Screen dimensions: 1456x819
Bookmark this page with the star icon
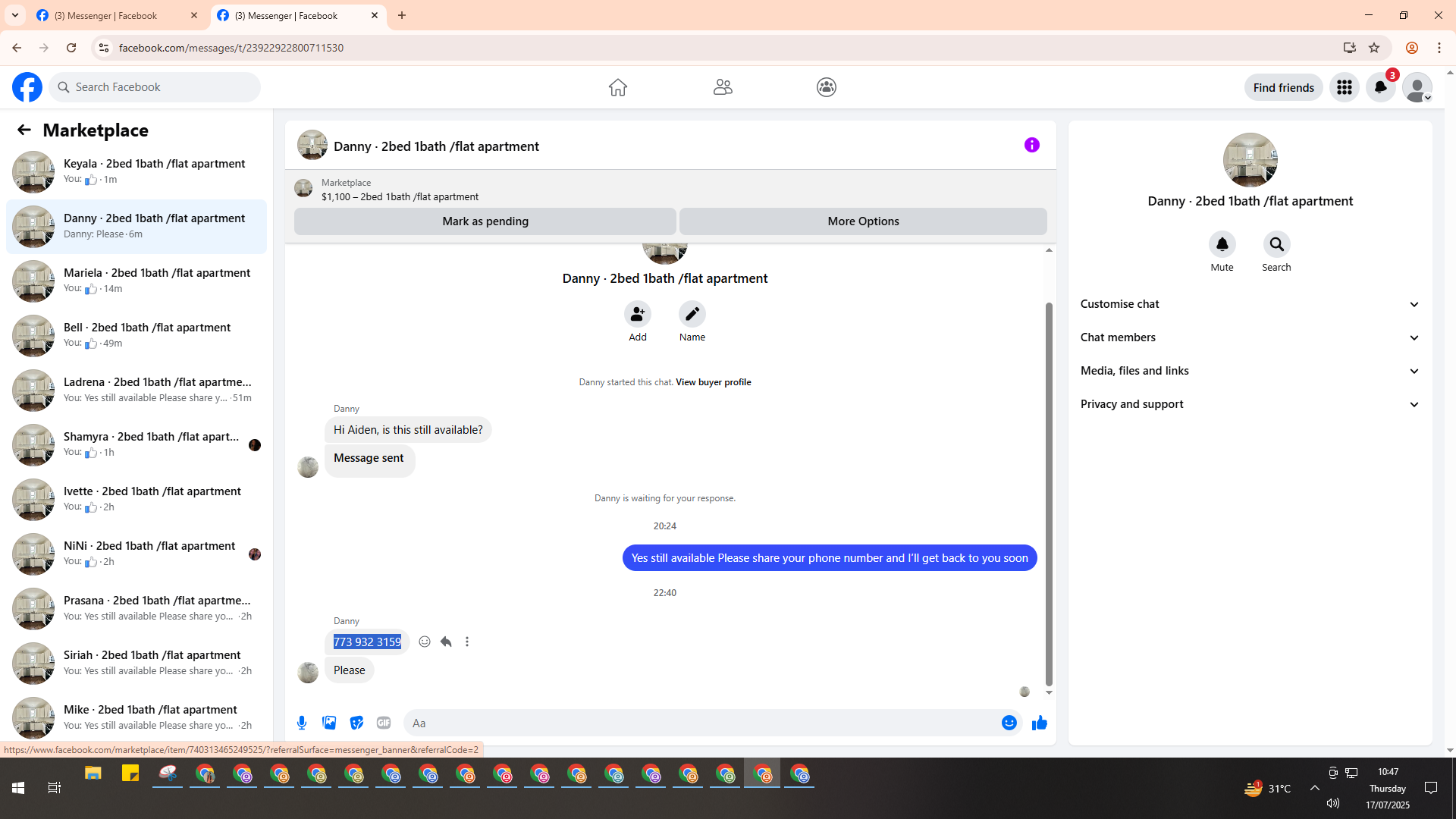pyautogui.click(x=1374, y=48)
